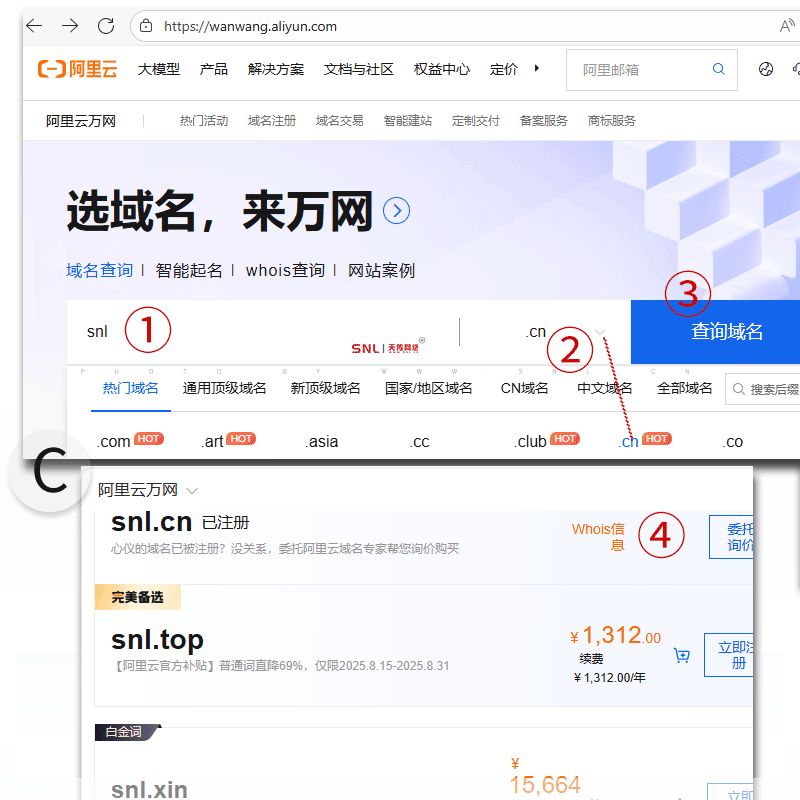Open the globe language icon
Screen dimensions: 800x800
[765, 69]
